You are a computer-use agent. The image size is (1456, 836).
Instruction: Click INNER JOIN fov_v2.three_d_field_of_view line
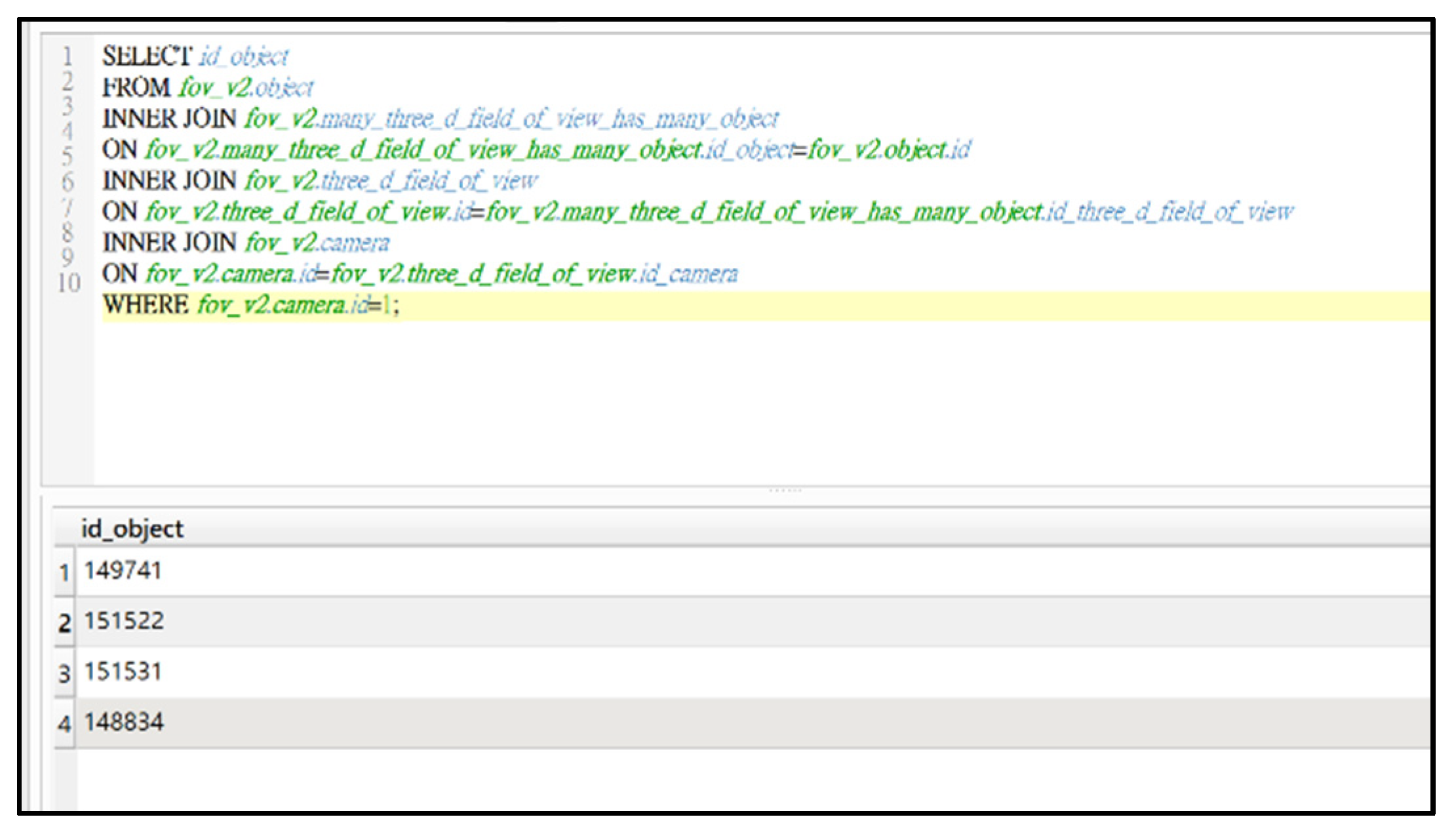pos(320,181)
